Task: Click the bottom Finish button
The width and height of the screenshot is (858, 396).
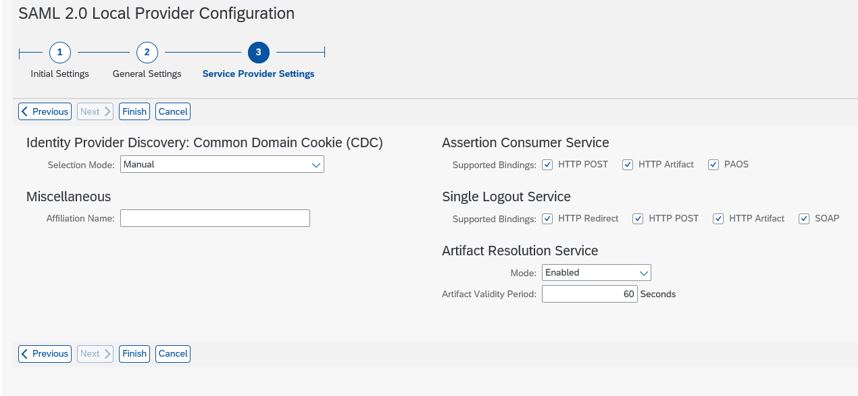Action: (x=134, y=354)
